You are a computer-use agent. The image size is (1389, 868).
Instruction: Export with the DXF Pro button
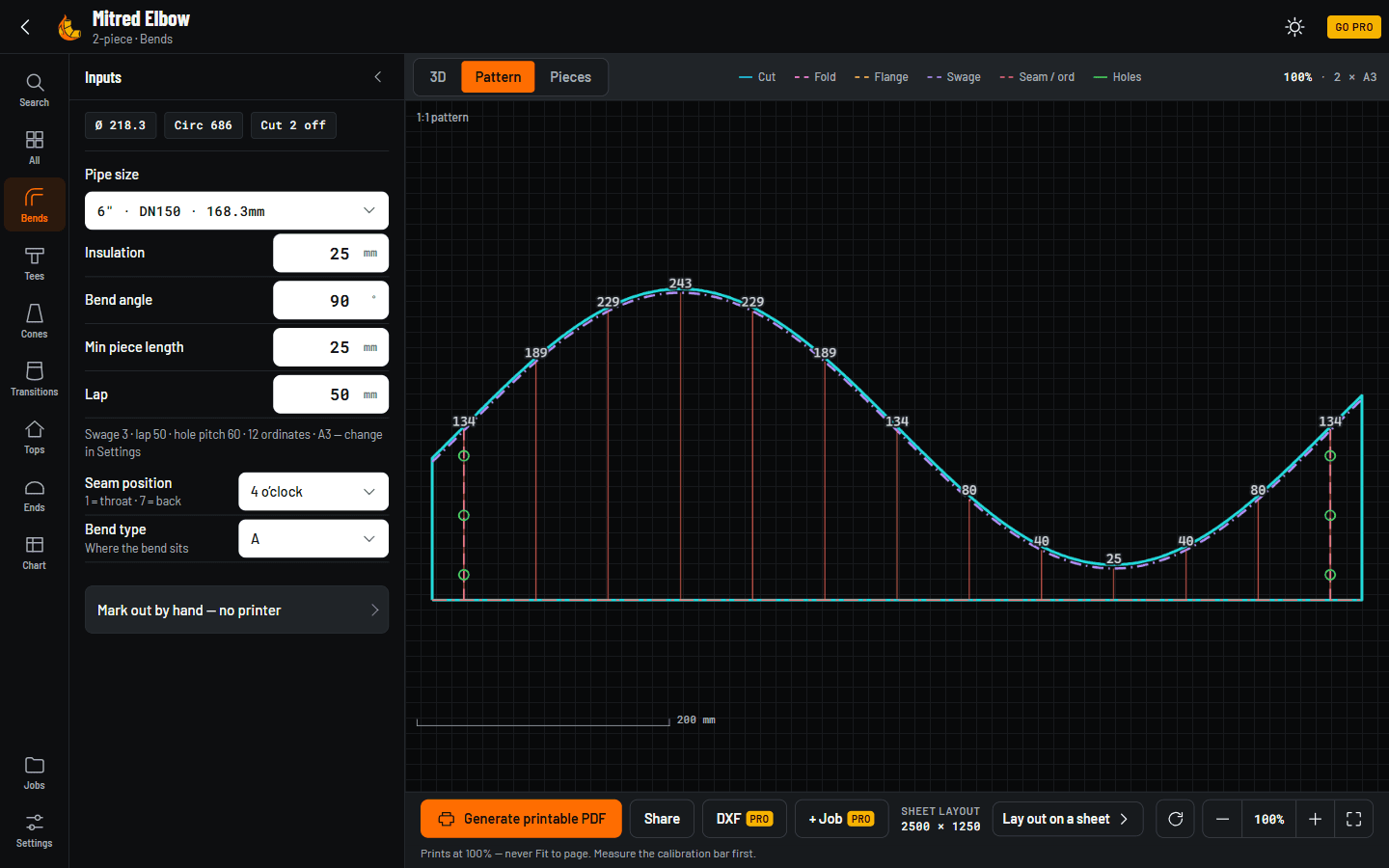[x=744, y=819]
